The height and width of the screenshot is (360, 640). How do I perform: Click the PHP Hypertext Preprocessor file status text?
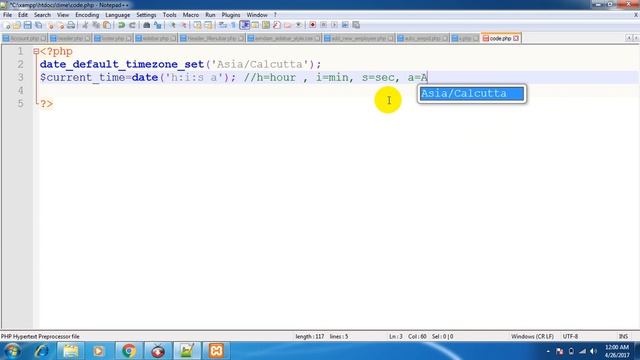(x=40, y=337)
